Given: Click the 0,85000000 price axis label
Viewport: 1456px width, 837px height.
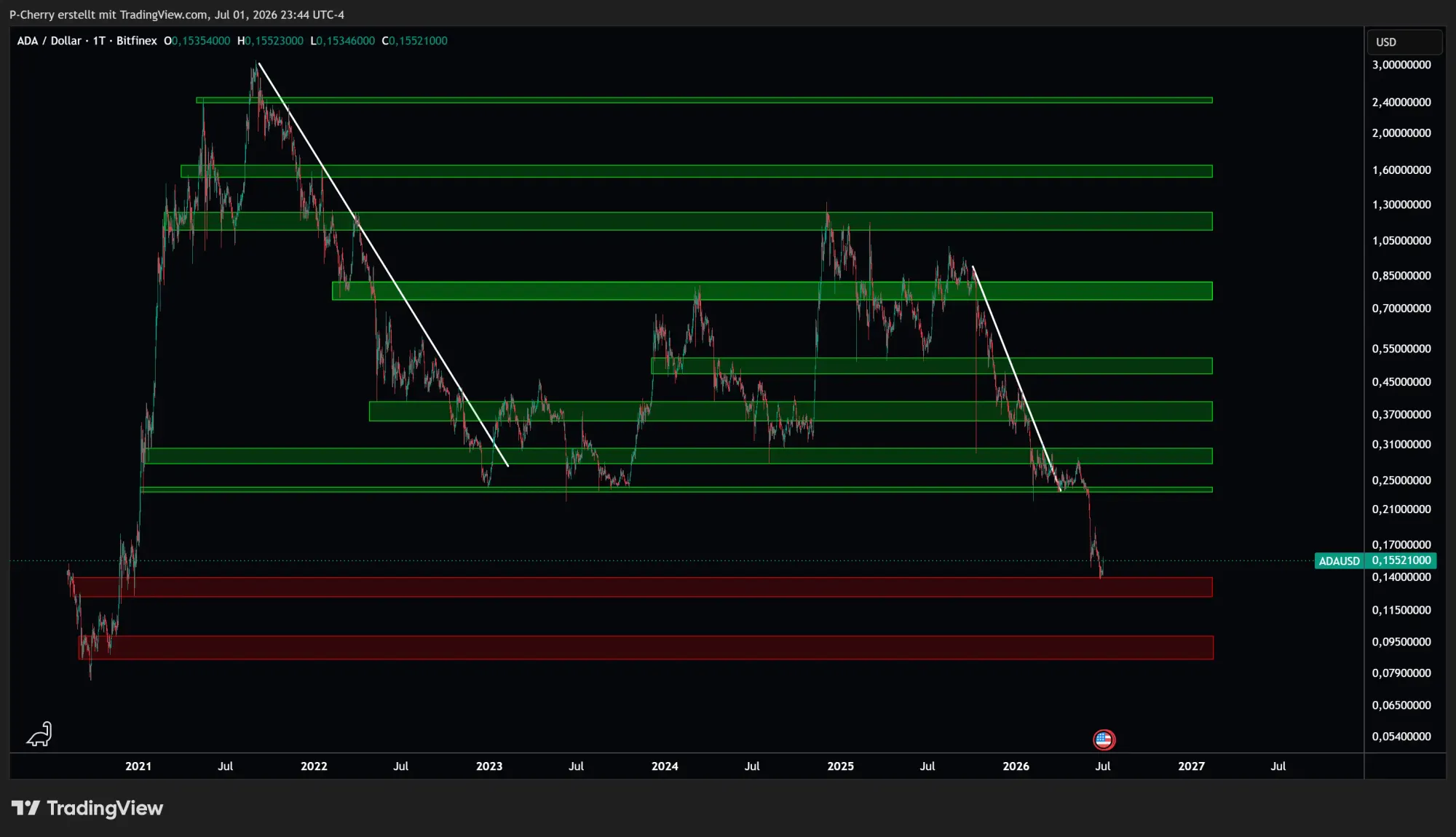Looking at the screenshot, I should [1401, 276].
